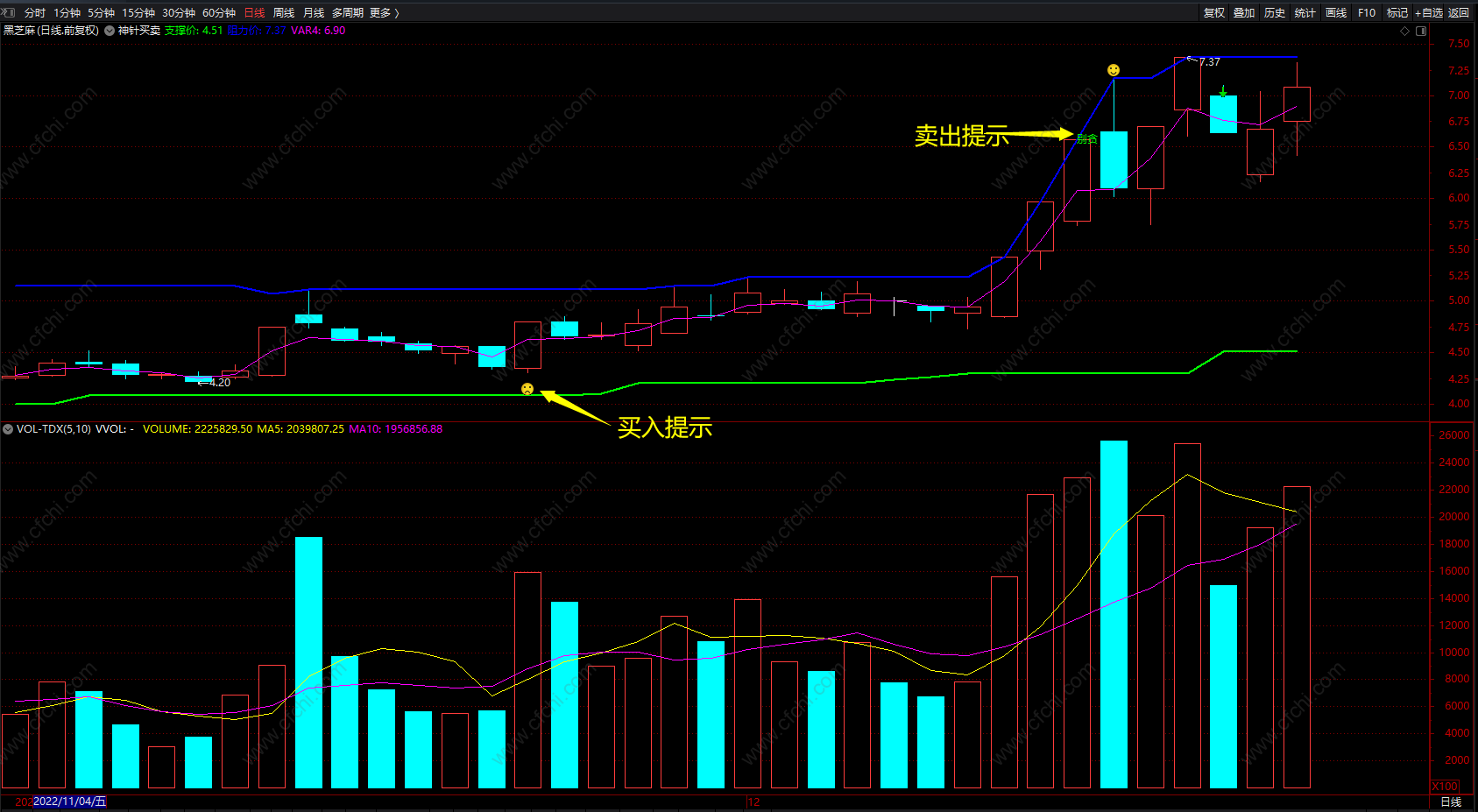The height and width of the screenshot is (812, 1478).
Task: Click the 4.20 low price label
Action: [x=220, y=383]
